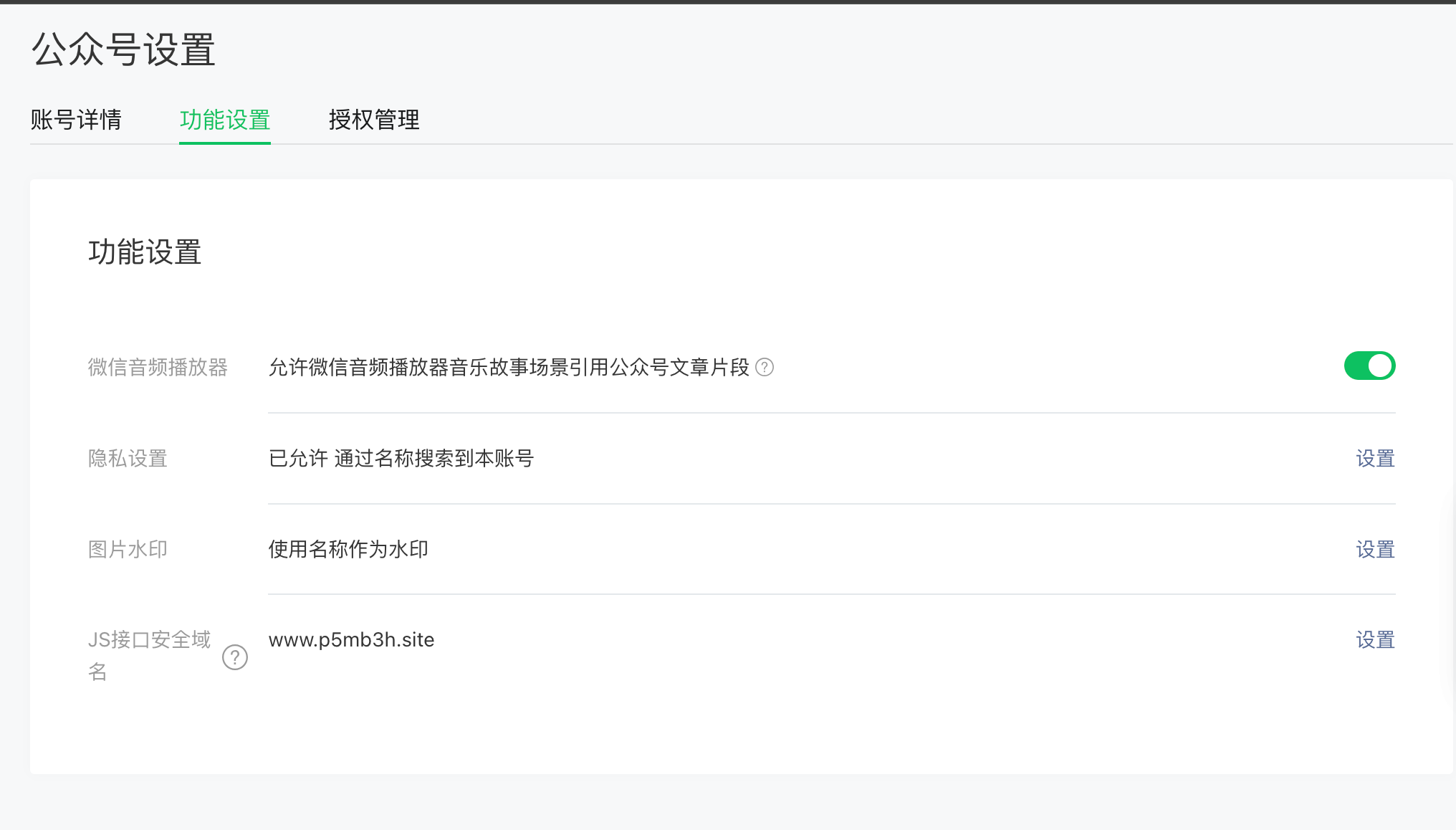Click help icon next to JS接口安全域名
The height and width of the screenshot is (830, 1456).
235,657
